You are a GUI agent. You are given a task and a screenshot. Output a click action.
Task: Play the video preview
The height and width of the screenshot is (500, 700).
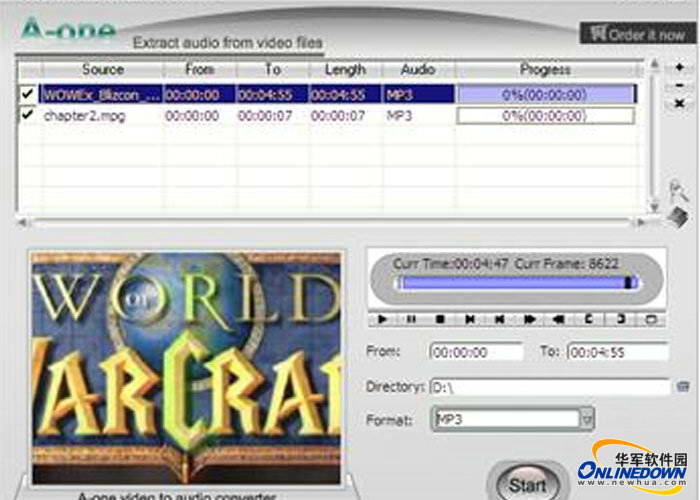pyautogui.click(x=383, y=319)
